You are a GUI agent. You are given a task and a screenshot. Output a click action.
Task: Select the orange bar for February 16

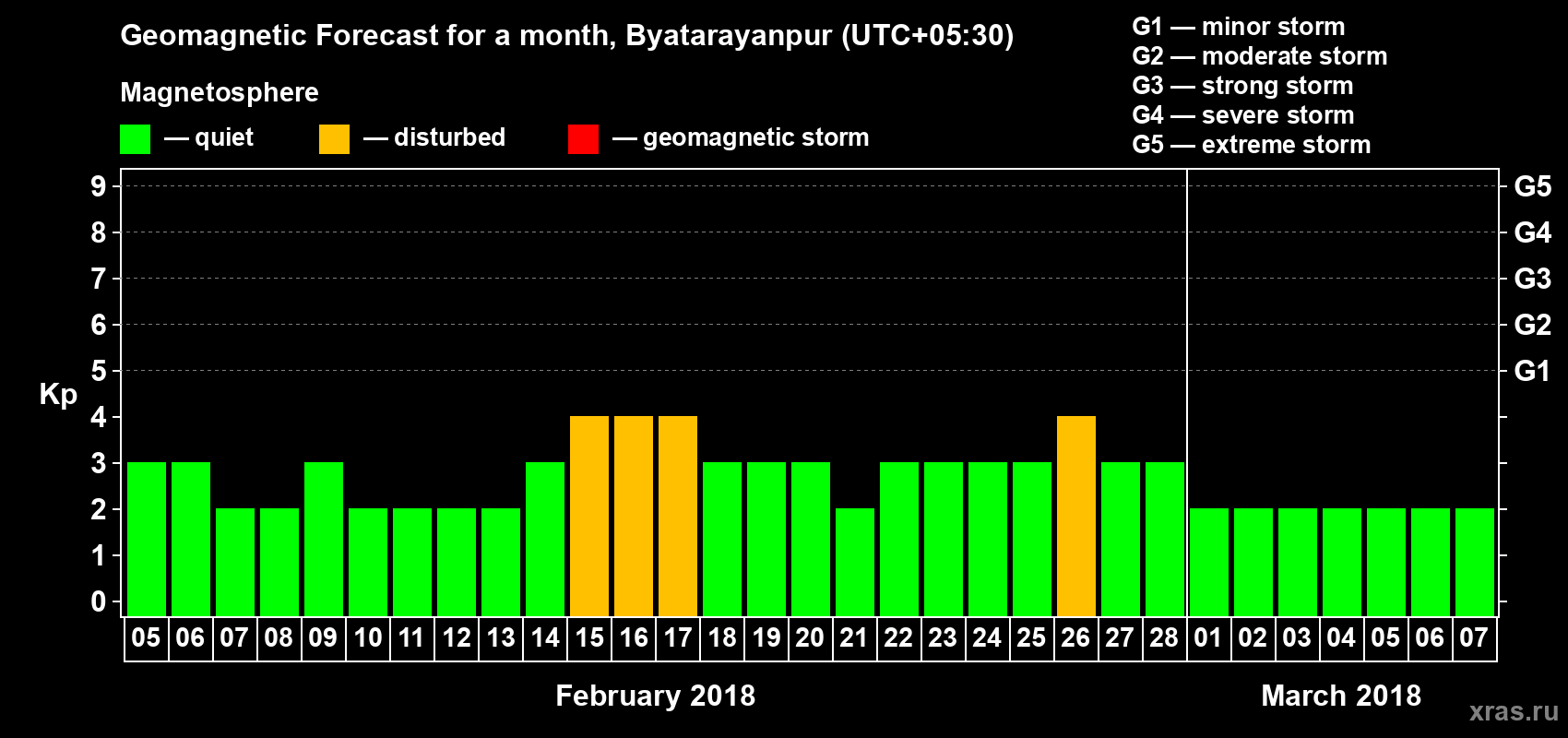[634, 516]
